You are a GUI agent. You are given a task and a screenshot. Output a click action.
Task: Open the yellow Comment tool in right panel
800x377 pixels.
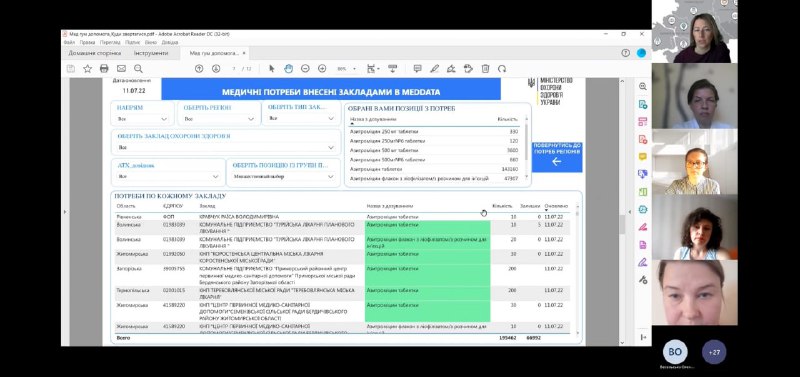coord(643,157)
